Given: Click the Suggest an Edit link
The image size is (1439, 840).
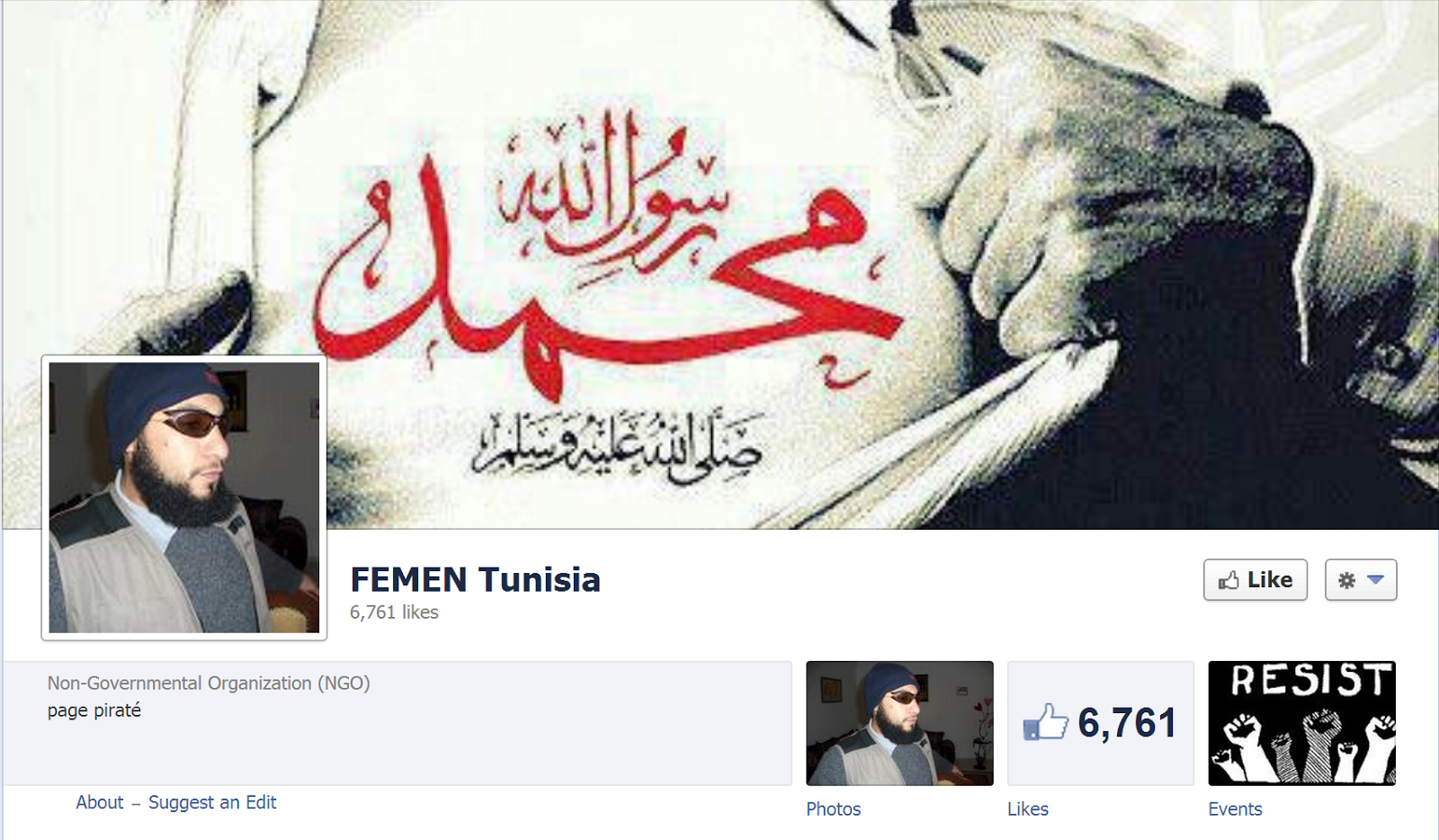Looking at the screenshot, I should click(x=212, y=802).
